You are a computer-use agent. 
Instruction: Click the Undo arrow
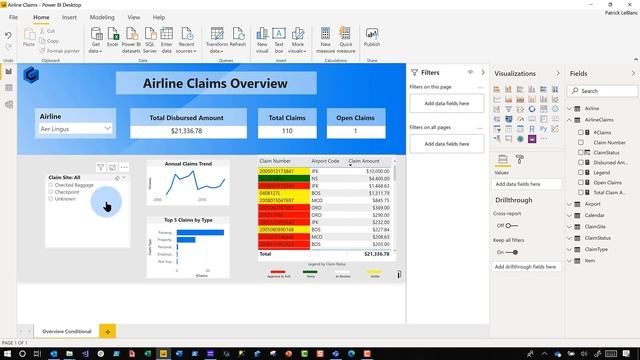pyautogui.click(x=8, y=36)
